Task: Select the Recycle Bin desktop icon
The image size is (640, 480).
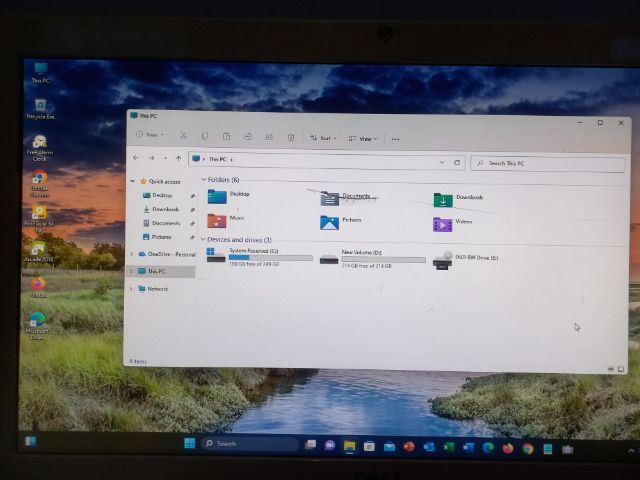Action: (x=40, y=109)
